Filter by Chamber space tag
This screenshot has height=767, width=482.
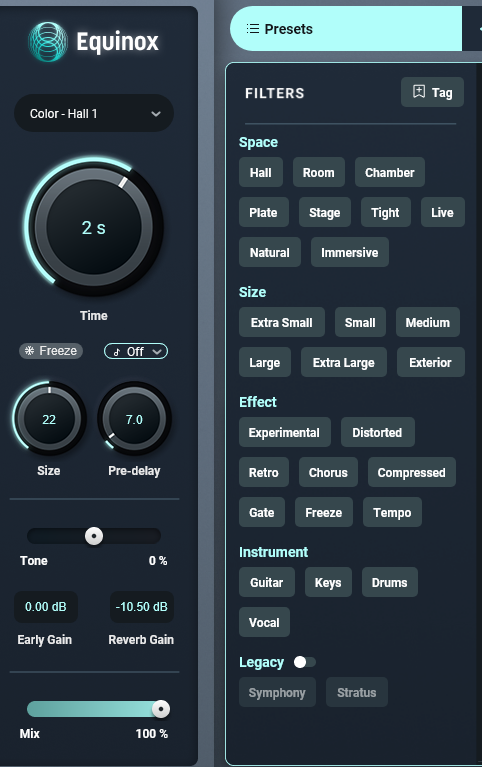(x=390, y=172)
